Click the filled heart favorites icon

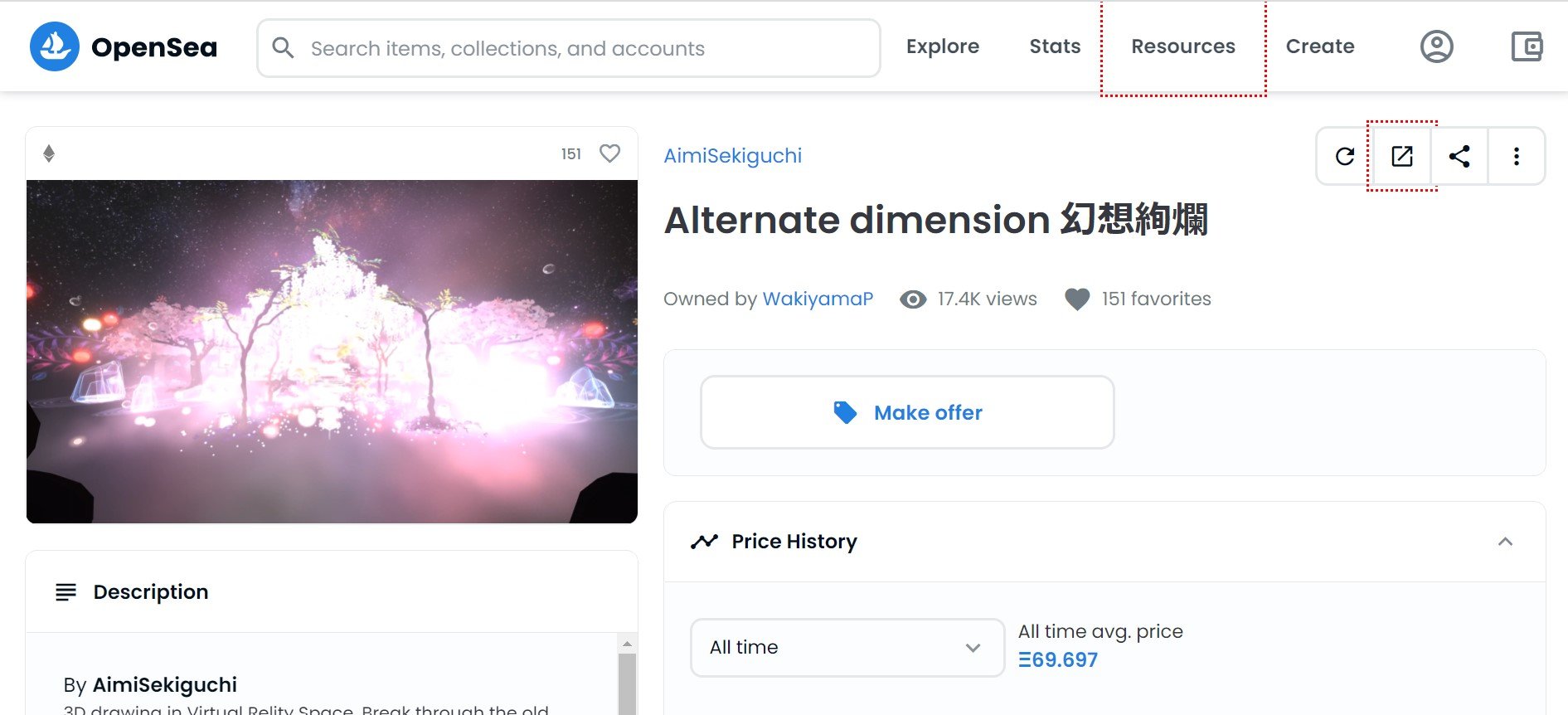tap(1077, 299)
